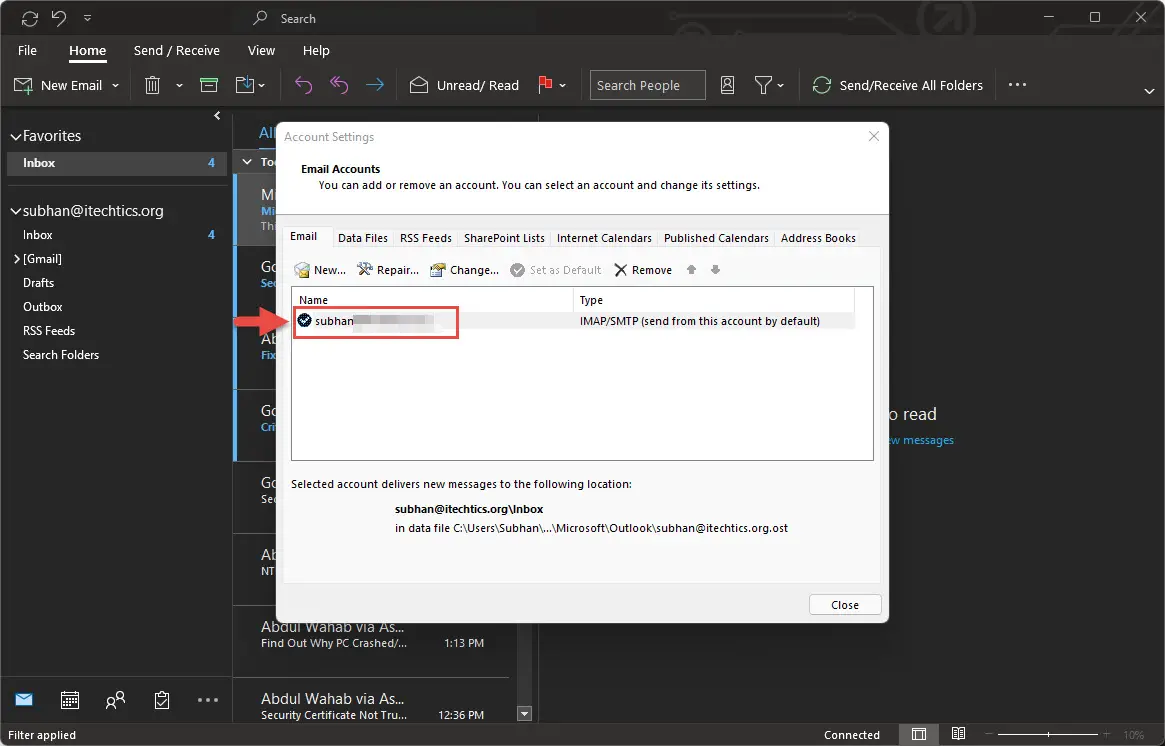1165x746 pixels.
Task: Collapse the Favorites section
Action: tap(15, 137)
